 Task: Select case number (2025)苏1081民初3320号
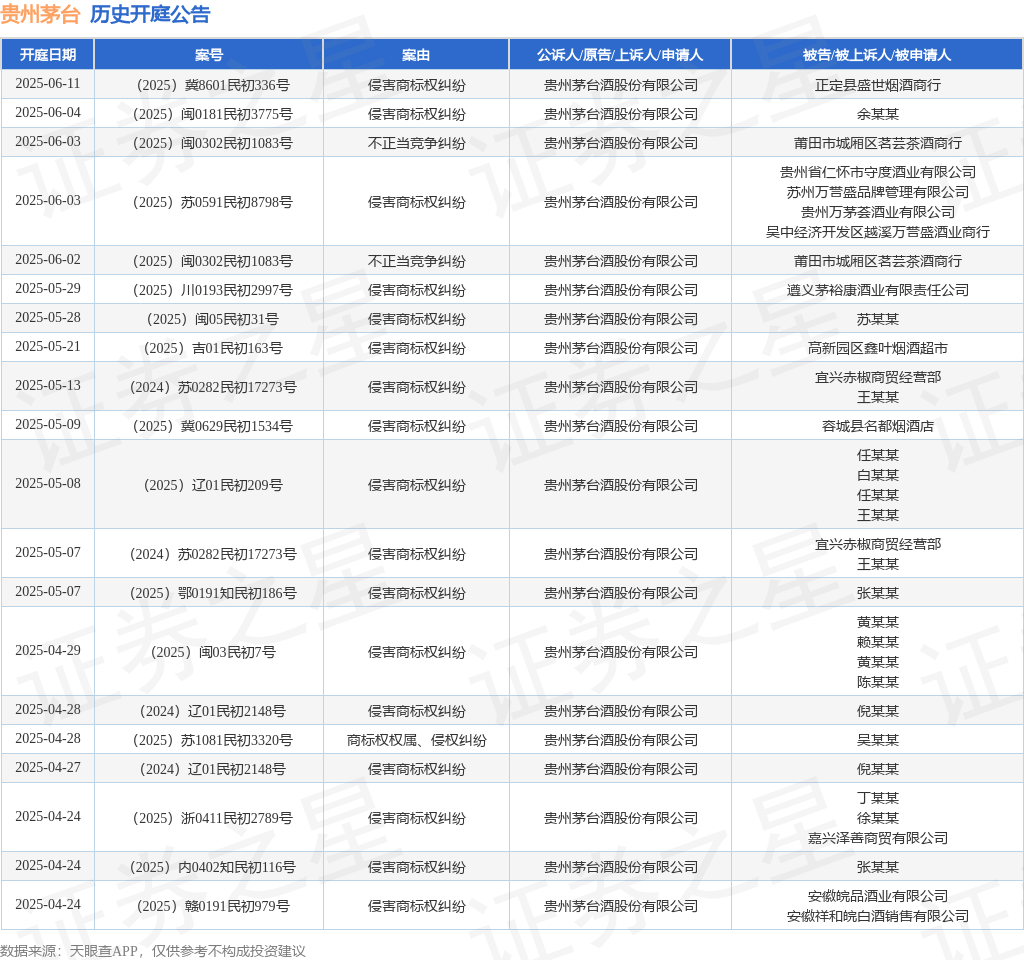[x=212, y=740]
